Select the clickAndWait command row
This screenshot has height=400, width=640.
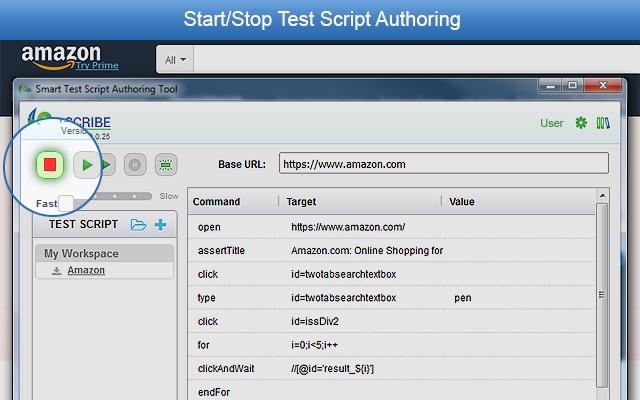pos(392,369)
